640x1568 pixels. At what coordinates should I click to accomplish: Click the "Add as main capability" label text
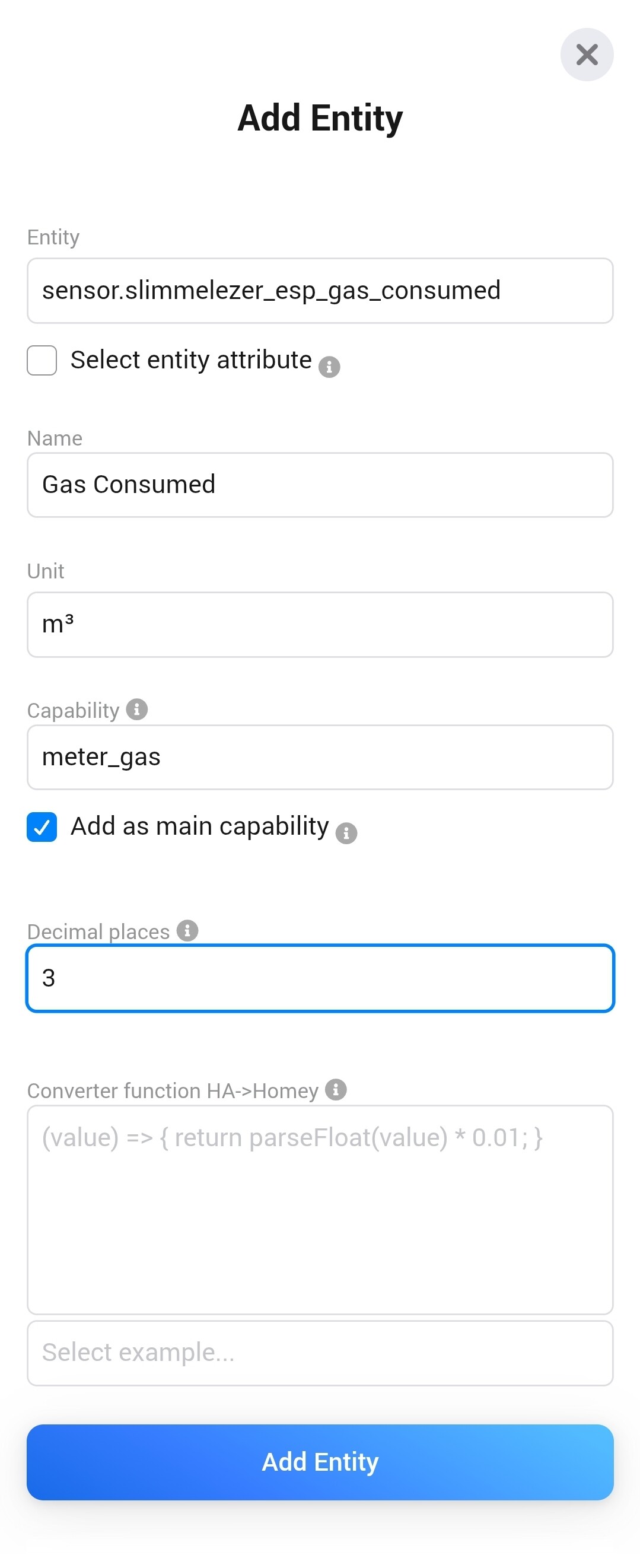tap(199, 826)
